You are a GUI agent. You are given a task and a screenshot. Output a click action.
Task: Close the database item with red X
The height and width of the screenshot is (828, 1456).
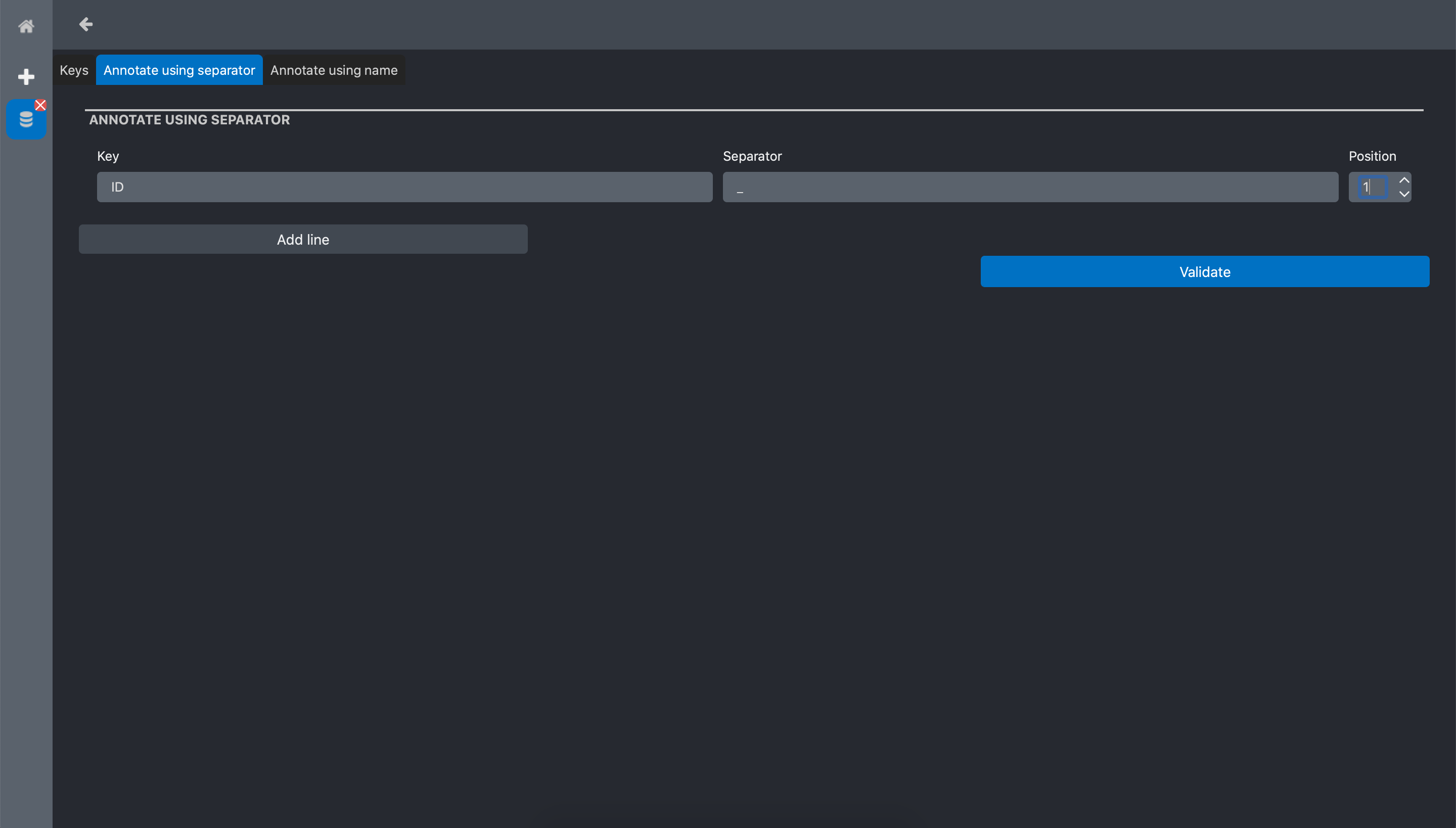click(x=40, y=105)
